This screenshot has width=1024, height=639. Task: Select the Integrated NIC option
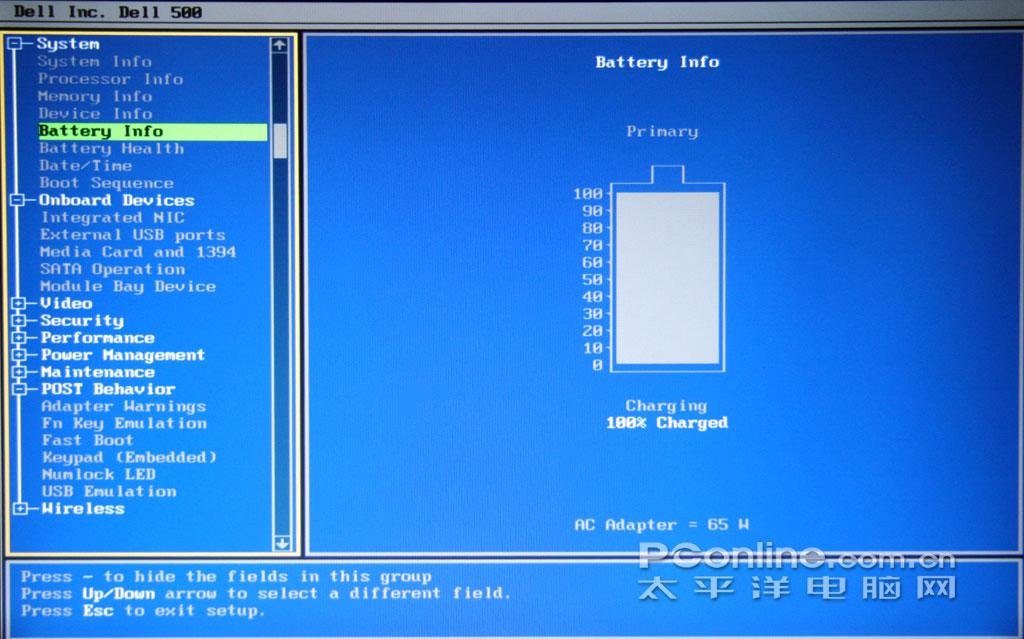point(112,217)
